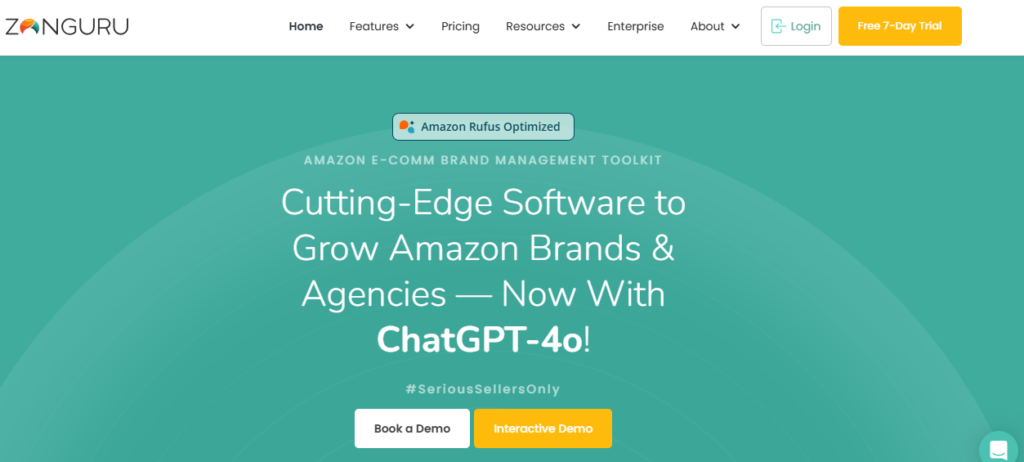Click the bold ChatGPT-4o heading text
The image size is (1024, 462).
[479, 340]
